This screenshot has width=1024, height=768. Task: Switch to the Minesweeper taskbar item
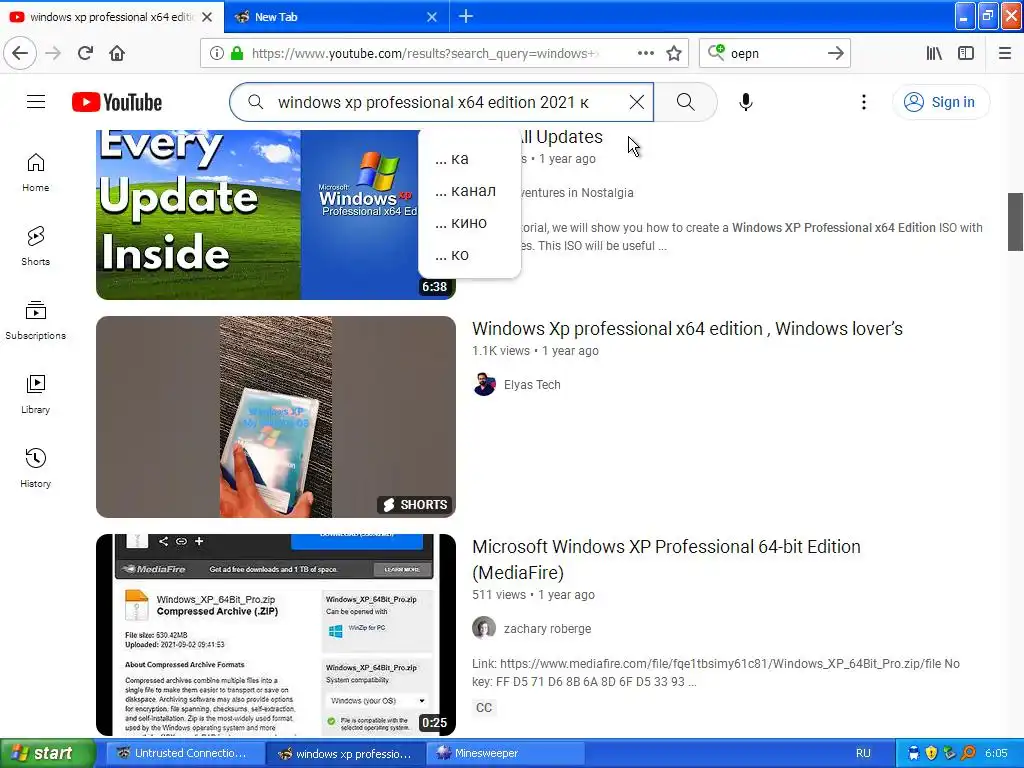click(505, 753)
